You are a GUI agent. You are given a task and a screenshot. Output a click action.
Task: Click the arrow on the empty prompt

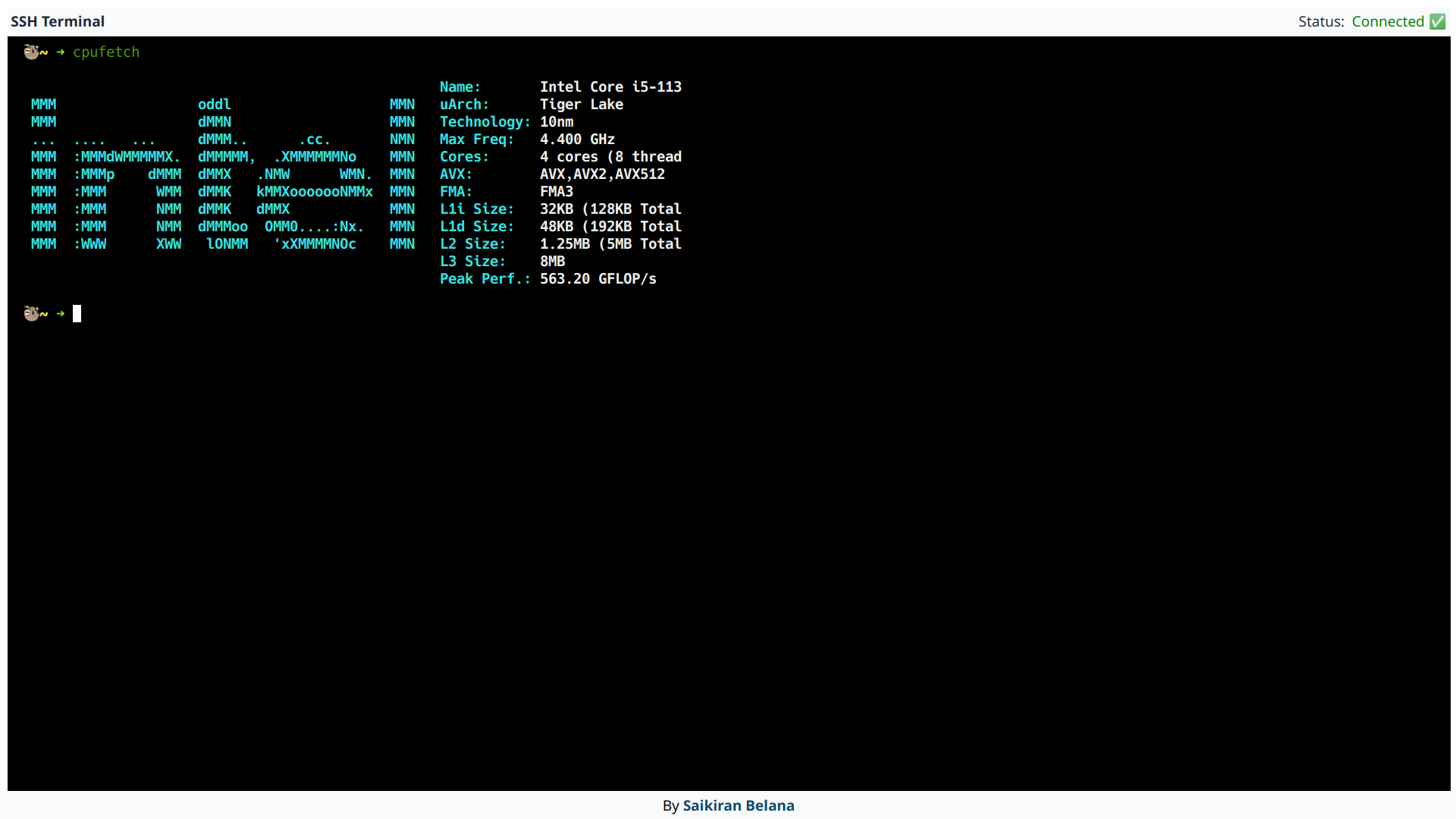click(61, 313)
